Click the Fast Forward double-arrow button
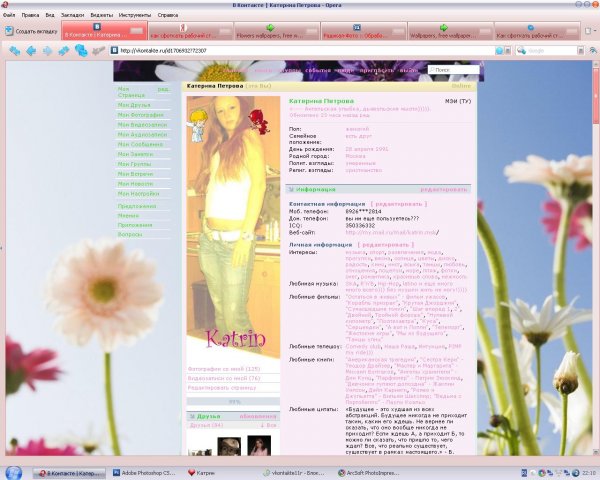Screen dimensions: 600x480 pos(64,51)
